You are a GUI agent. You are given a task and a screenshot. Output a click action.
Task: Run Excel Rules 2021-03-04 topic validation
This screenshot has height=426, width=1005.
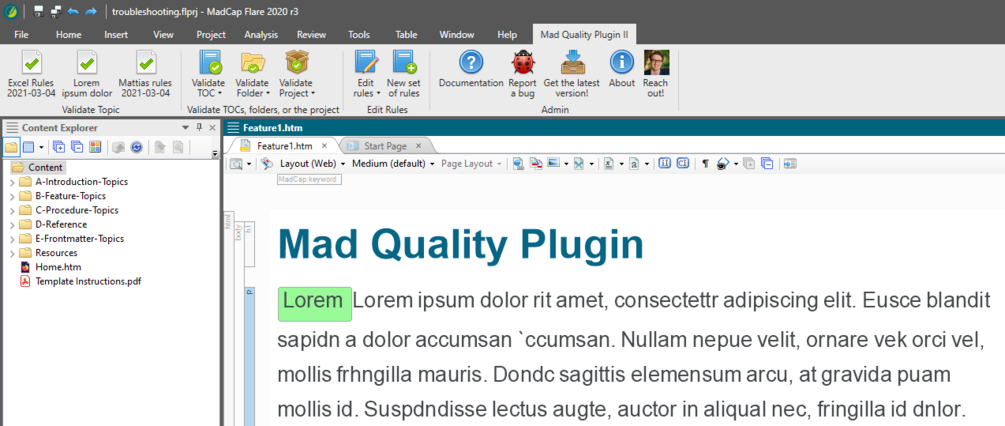click(31, 74)
